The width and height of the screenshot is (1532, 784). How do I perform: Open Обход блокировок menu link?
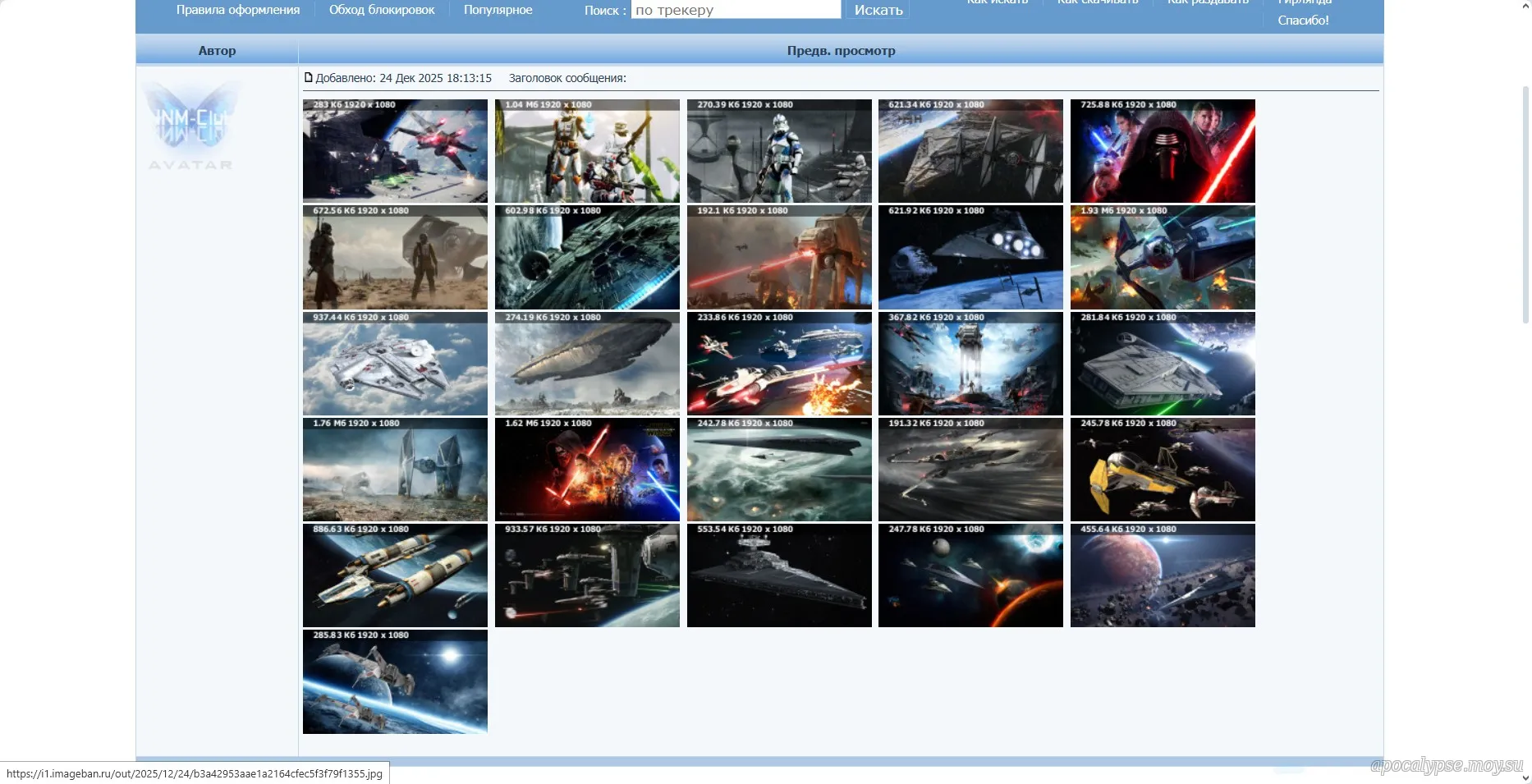[x=382, y=10]
